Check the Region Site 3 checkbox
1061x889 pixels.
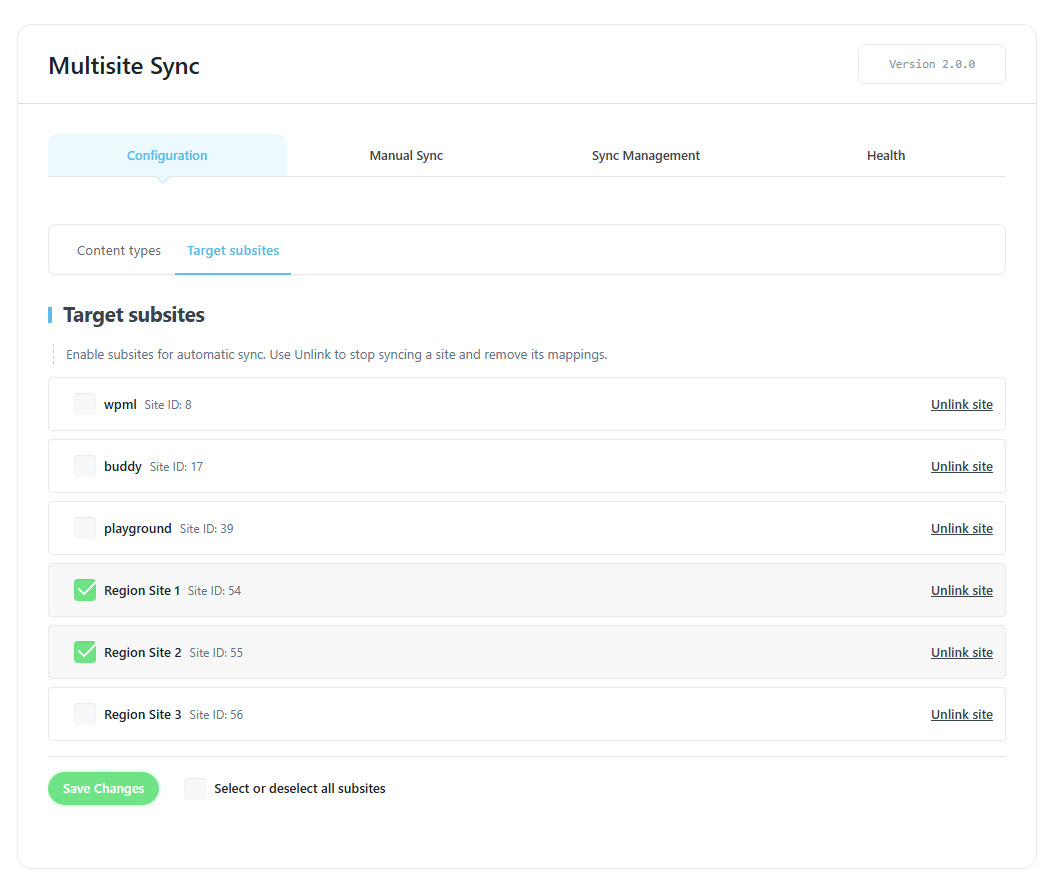pos(85,714)
